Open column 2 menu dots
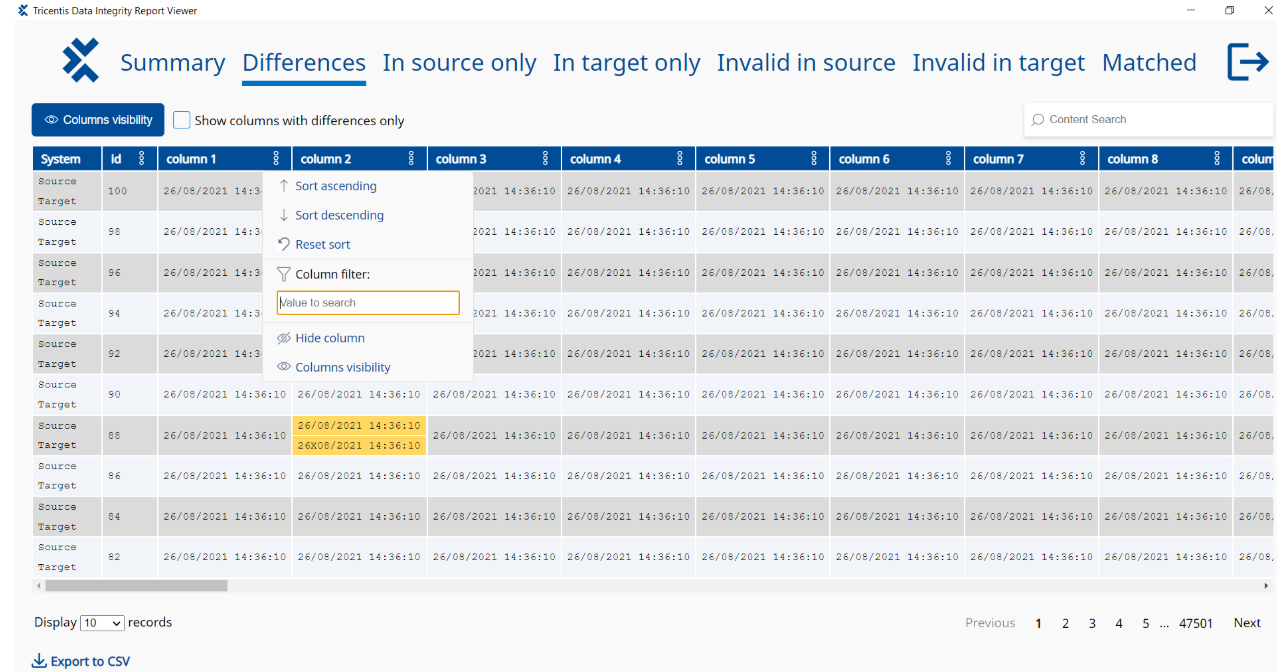 411,158
